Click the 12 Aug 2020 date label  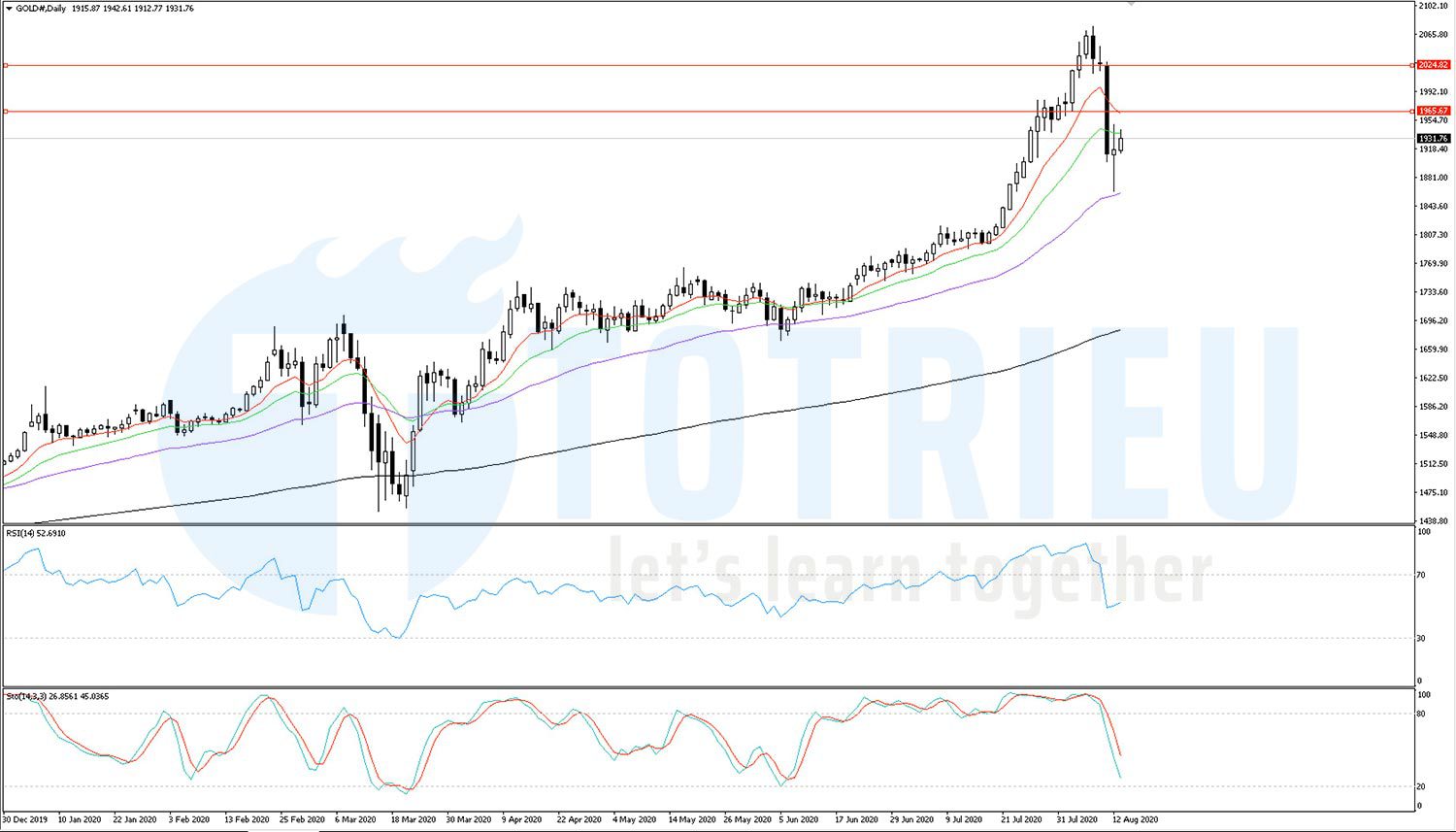[x=1135, y=820]
